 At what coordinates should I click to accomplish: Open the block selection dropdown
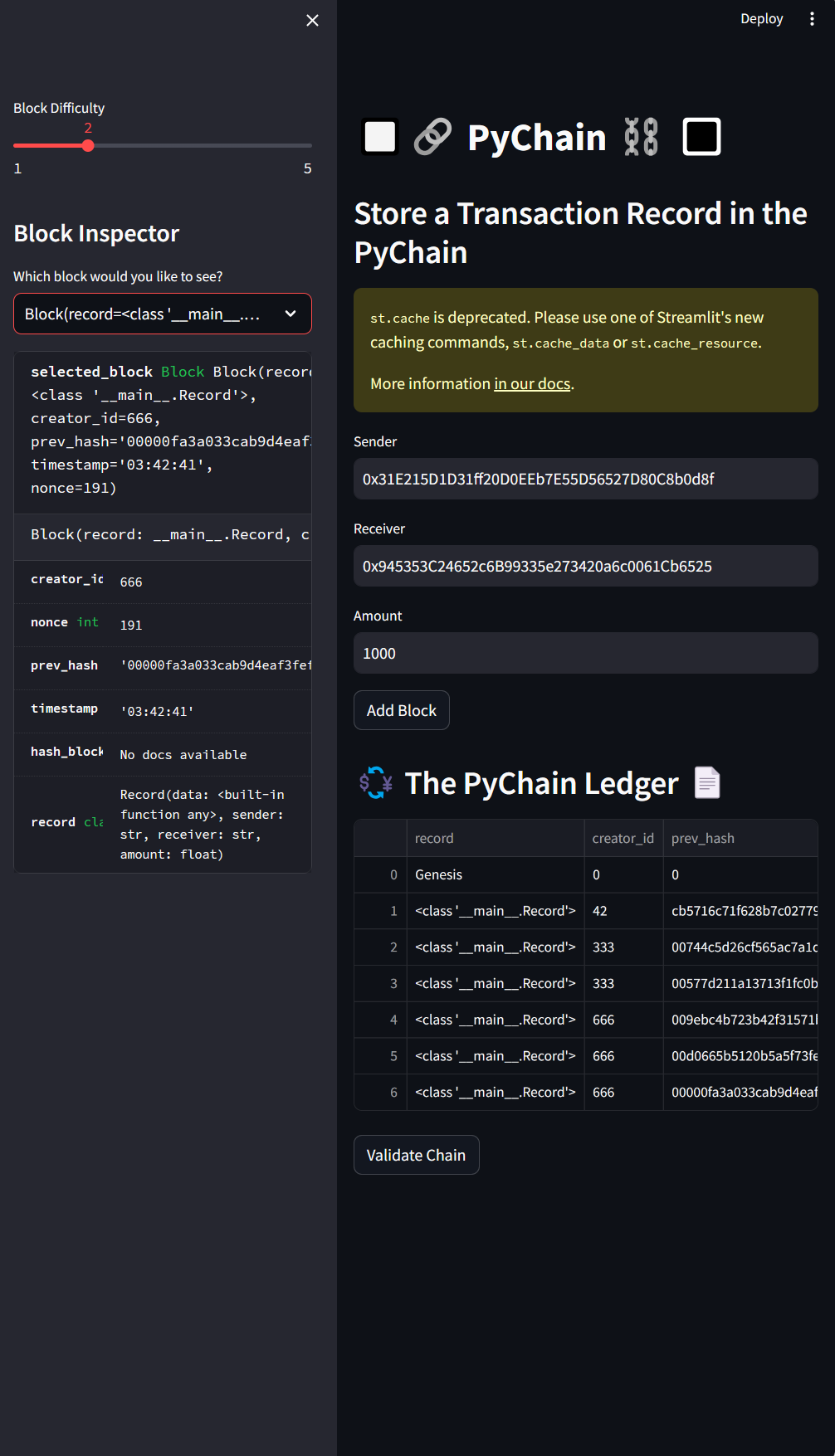[x=163, y=314]
